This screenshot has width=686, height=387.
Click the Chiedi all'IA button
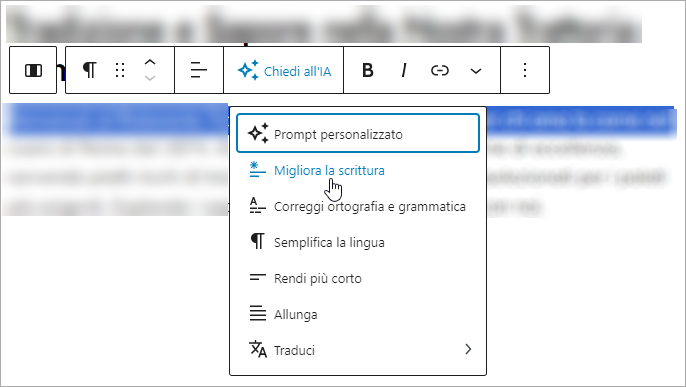(284, 70)
